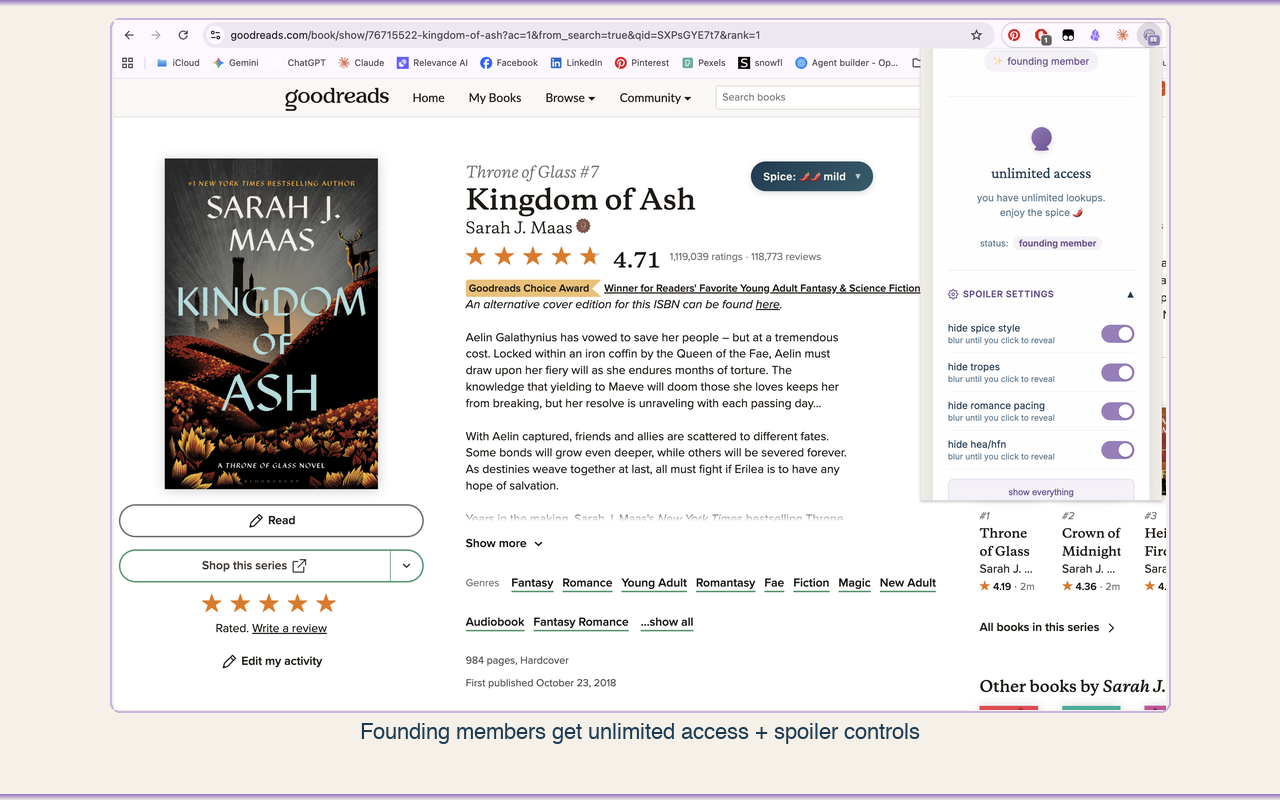Open the Pexels bookmark
The width and height of the screenshot is (1280, 800).
click(704, 62)
